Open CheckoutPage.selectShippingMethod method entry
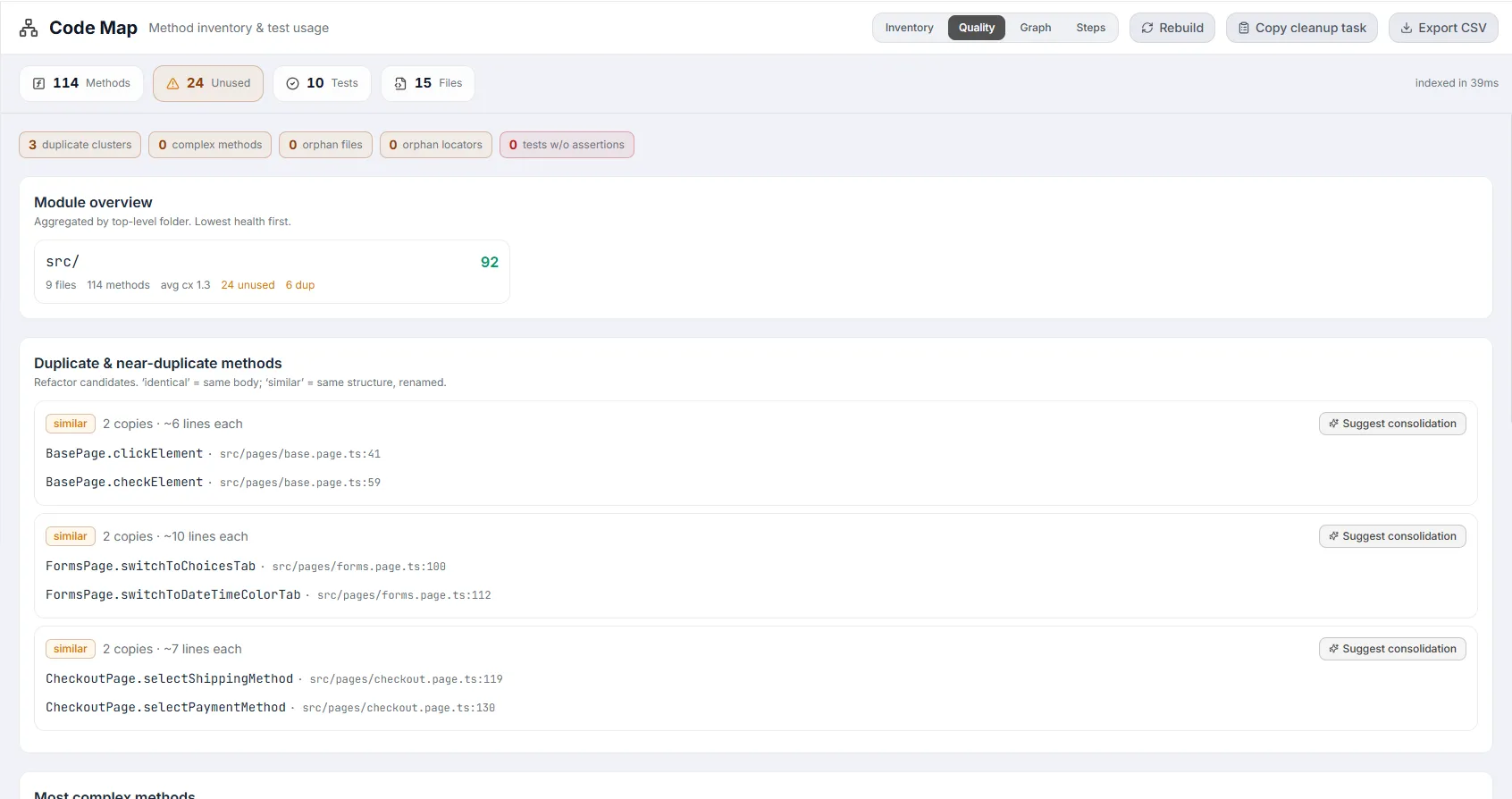 click(x=170, y=679)
